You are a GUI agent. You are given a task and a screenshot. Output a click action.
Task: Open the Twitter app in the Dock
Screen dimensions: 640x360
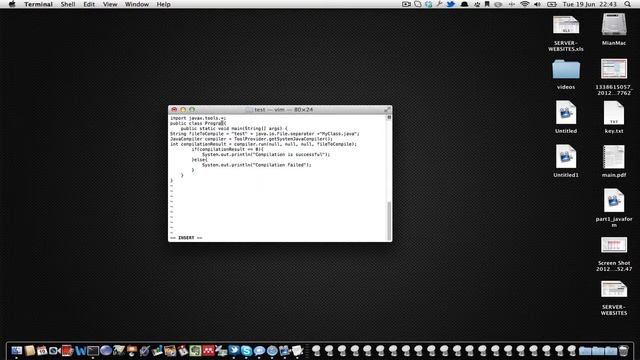coord(234,350)
